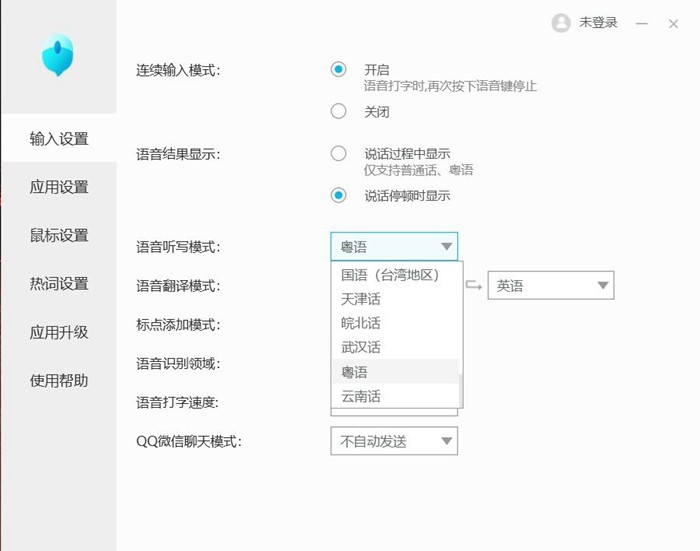Open 使用帮助 page
700x551 pixels.
59,381
